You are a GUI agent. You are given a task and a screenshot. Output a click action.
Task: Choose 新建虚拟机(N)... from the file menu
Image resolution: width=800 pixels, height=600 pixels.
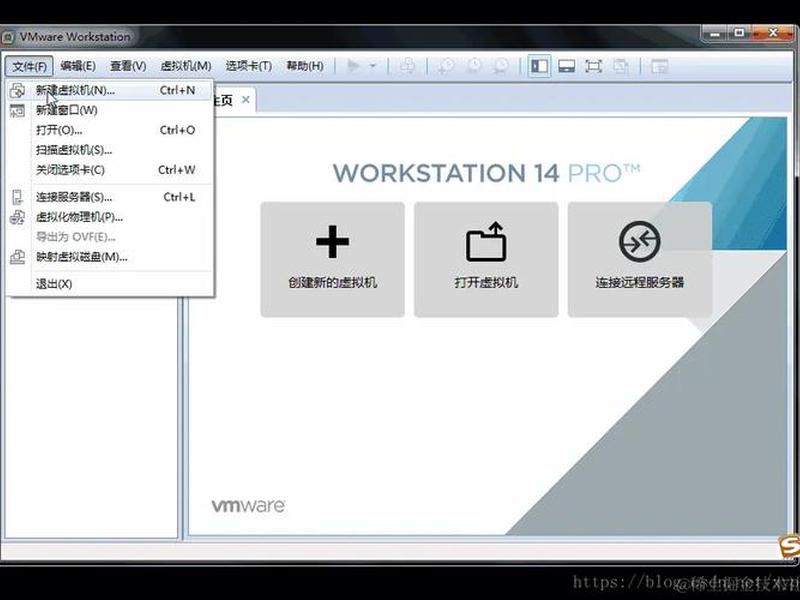[x=110, y=90]
